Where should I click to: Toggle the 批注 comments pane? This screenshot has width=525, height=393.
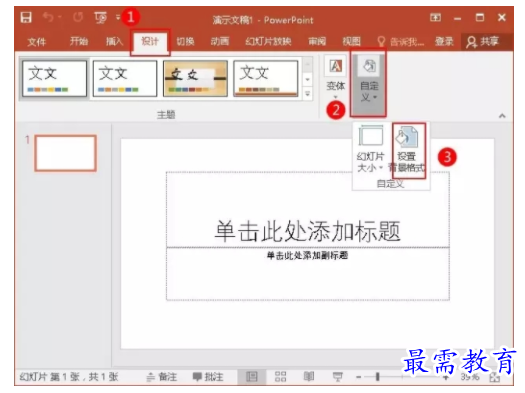[208, 377]
